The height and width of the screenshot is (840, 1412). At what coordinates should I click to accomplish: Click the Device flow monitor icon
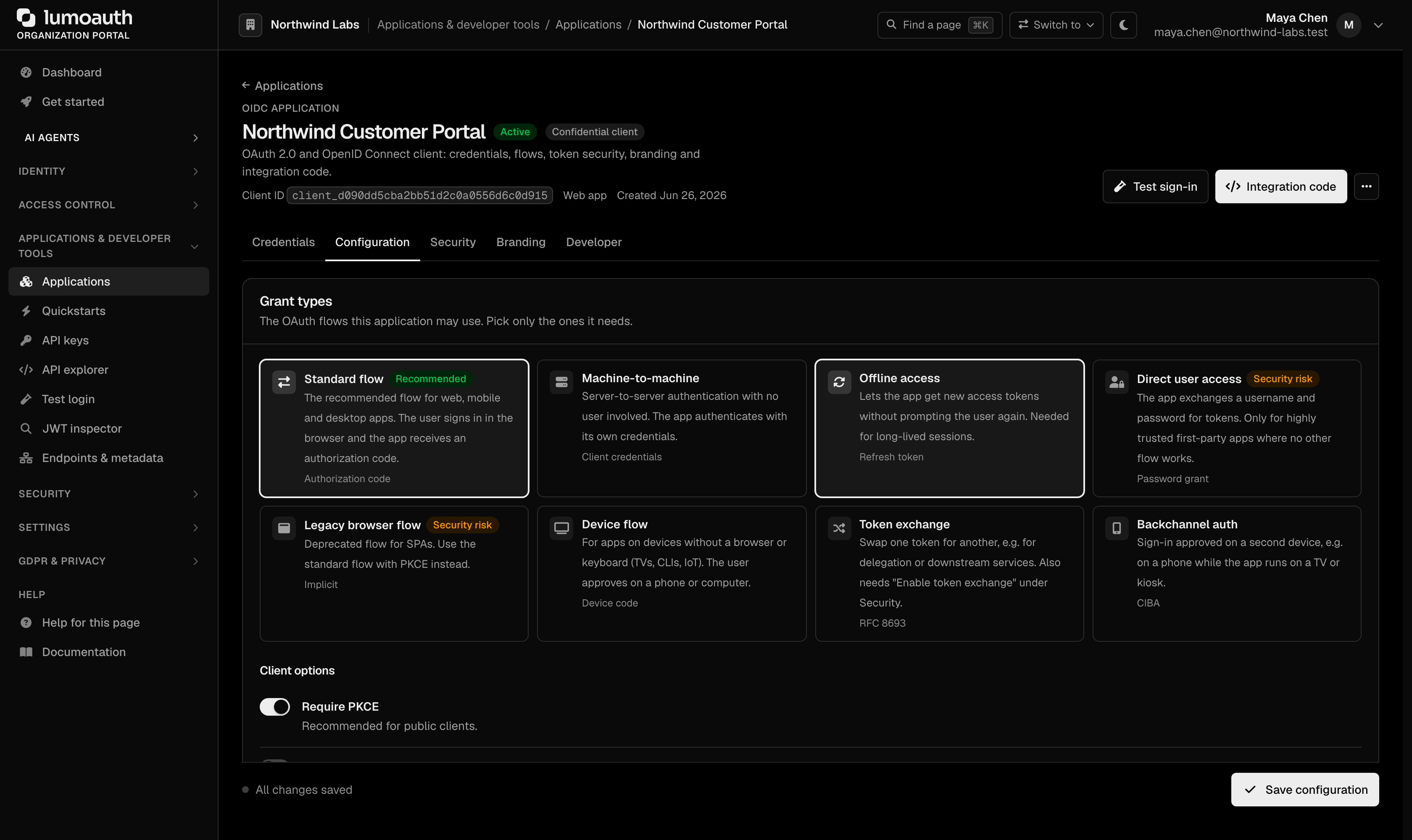pos(561,528)
